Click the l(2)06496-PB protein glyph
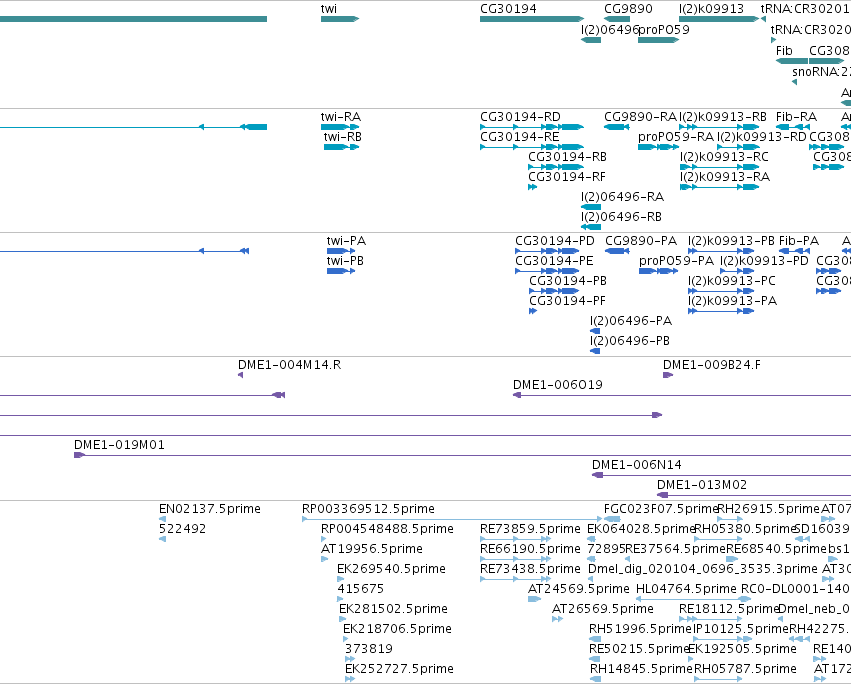 click(595, 351)
